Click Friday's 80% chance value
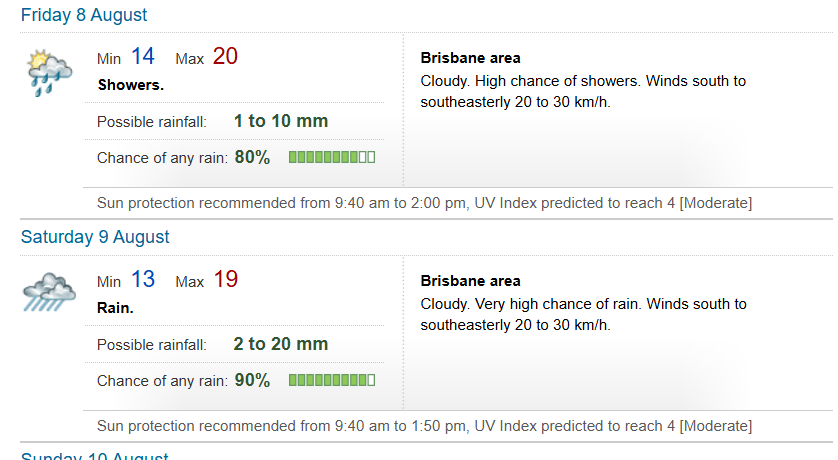838x460 pixels. (252, 157)
